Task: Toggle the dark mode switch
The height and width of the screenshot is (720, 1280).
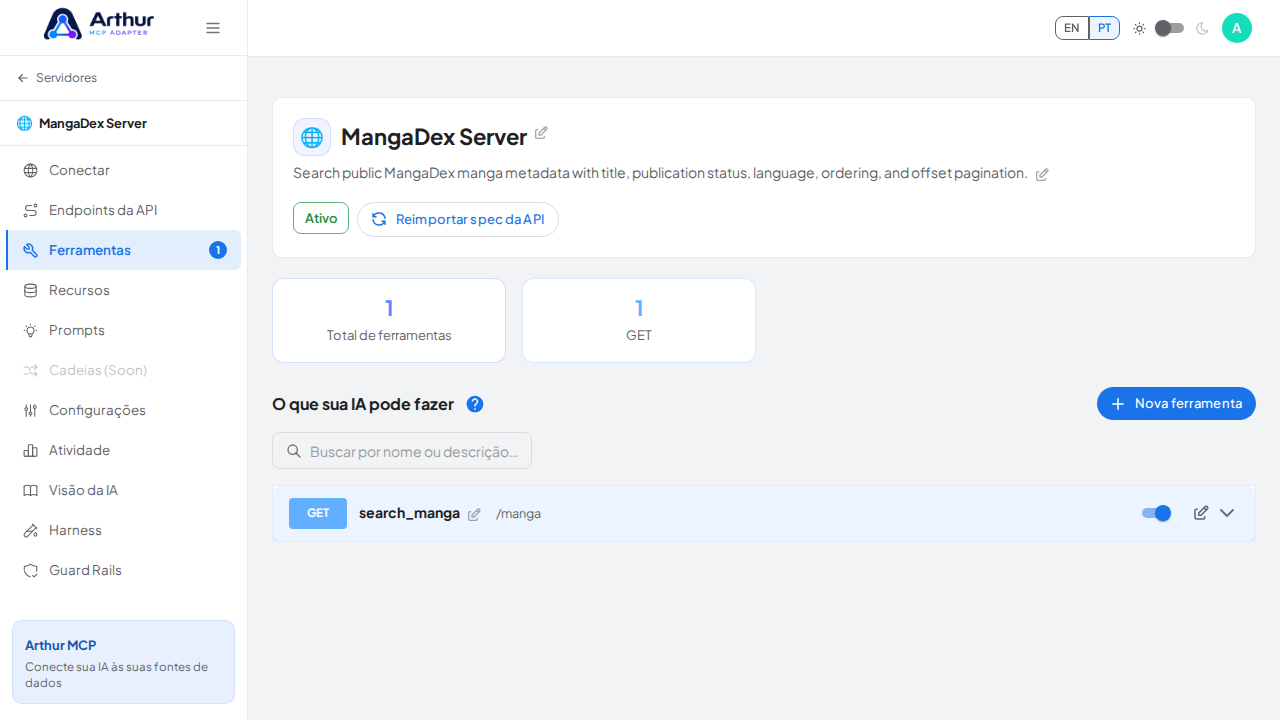Action: pyautogui.click(x=1169, y=28)
